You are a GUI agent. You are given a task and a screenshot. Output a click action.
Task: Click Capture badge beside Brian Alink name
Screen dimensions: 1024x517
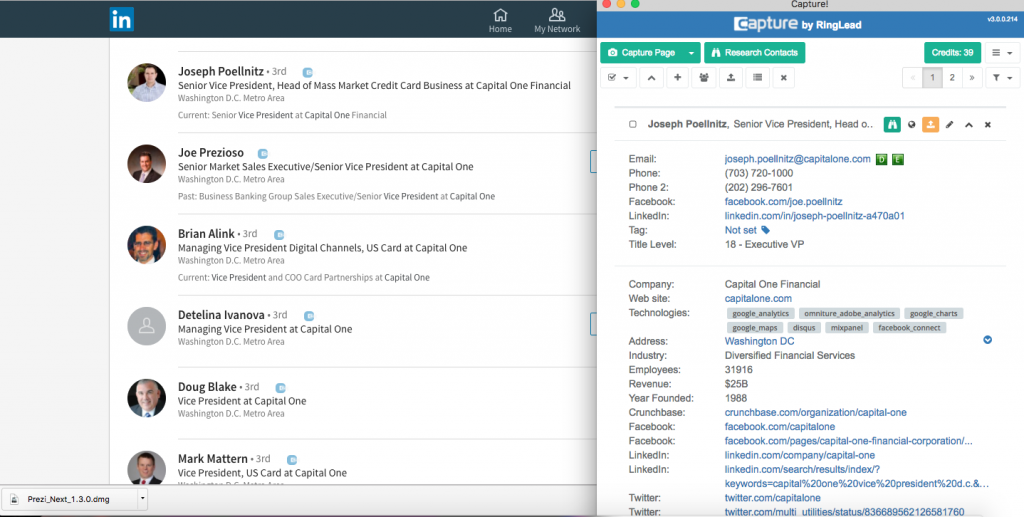tap(279, 235)
